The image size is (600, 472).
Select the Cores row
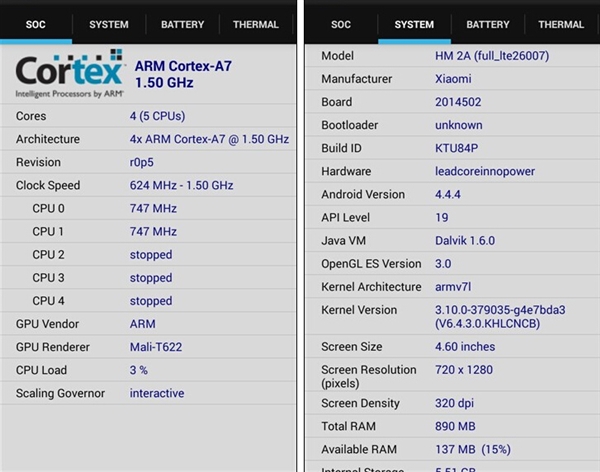(x=150, y=116)
